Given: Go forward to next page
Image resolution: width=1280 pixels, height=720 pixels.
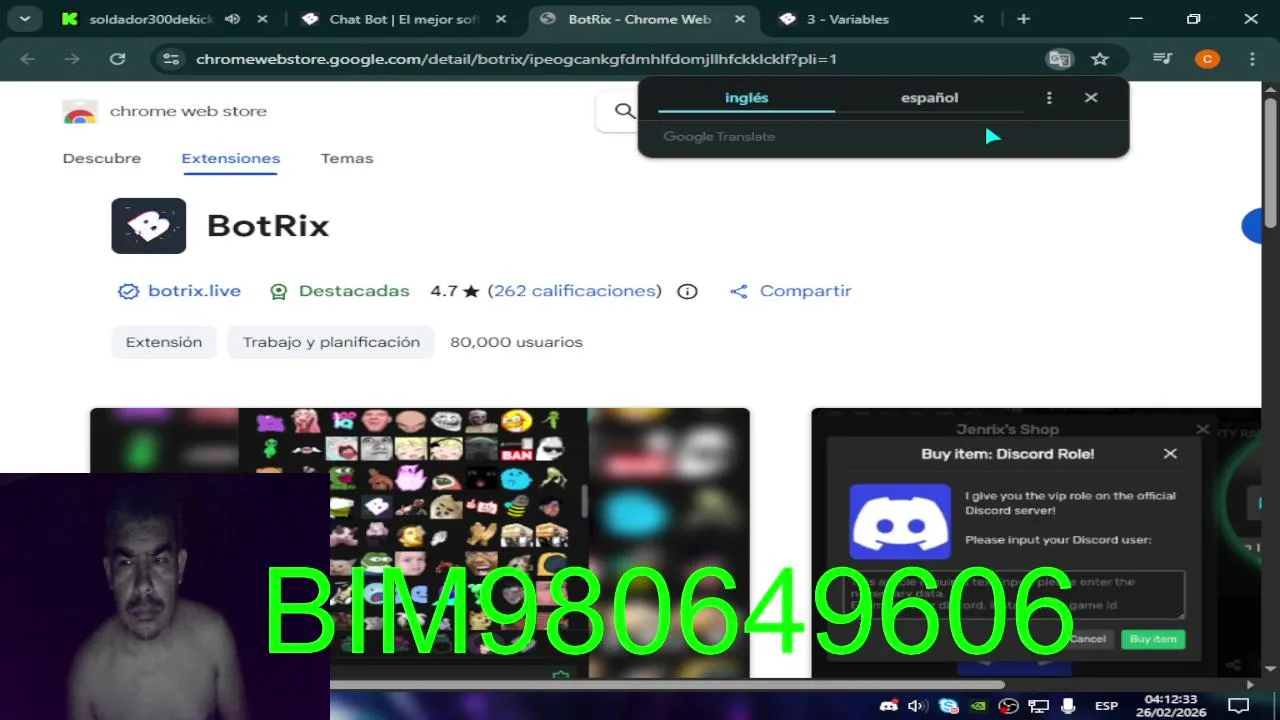Looking at the screenshot, I should pos(72,59).
